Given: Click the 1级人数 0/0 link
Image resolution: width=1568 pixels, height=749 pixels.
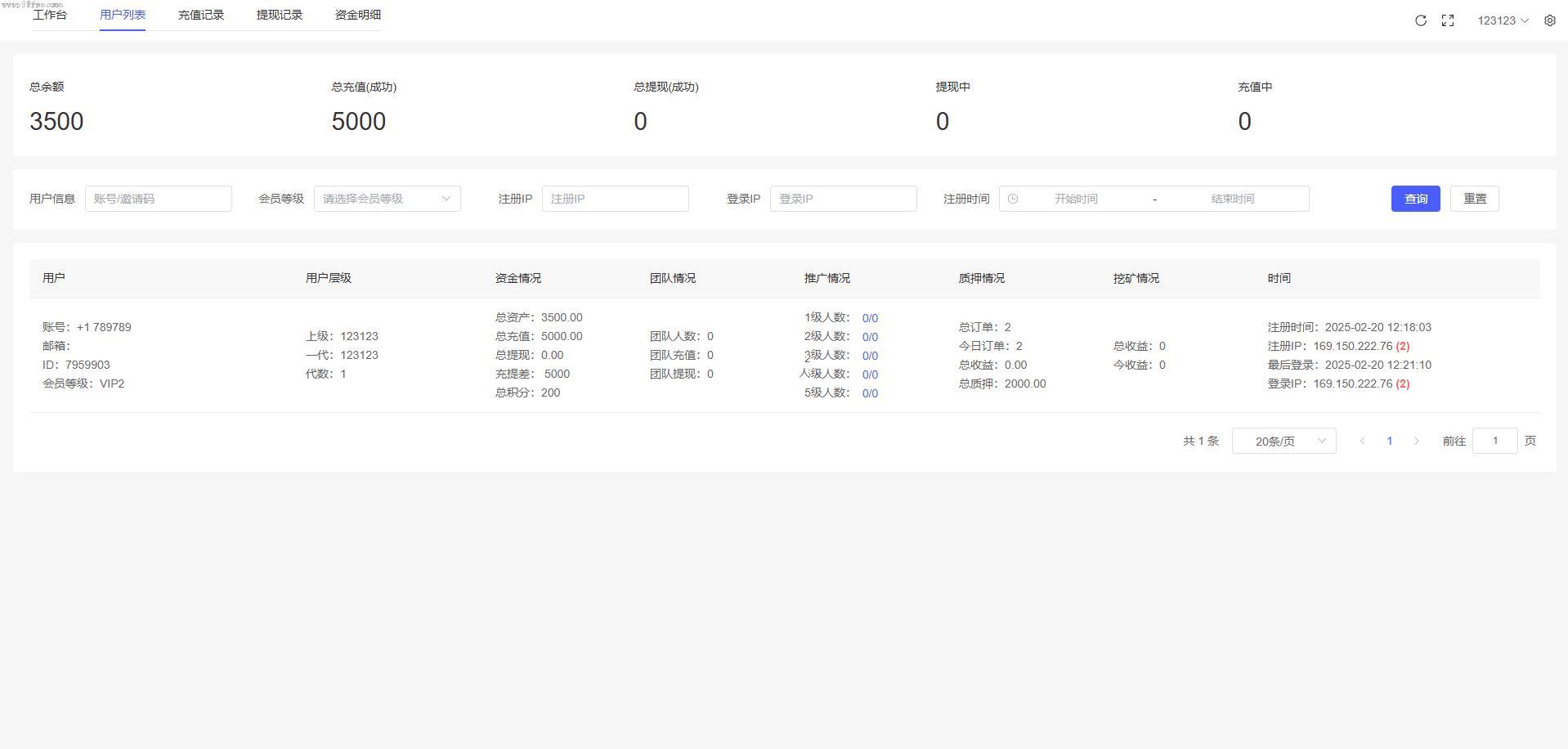Looking at the screenshot, I should click(870, 318).
